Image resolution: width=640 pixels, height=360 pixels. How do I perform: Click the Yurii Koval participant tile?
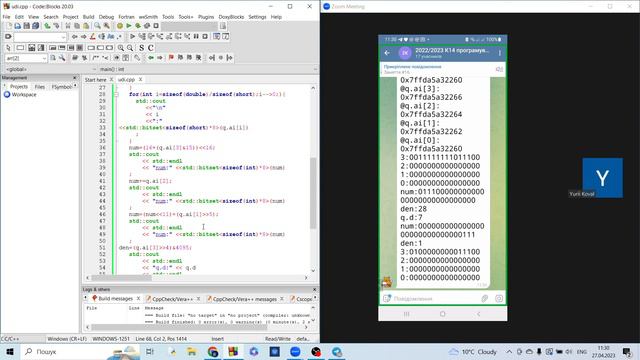click(602, 178)
